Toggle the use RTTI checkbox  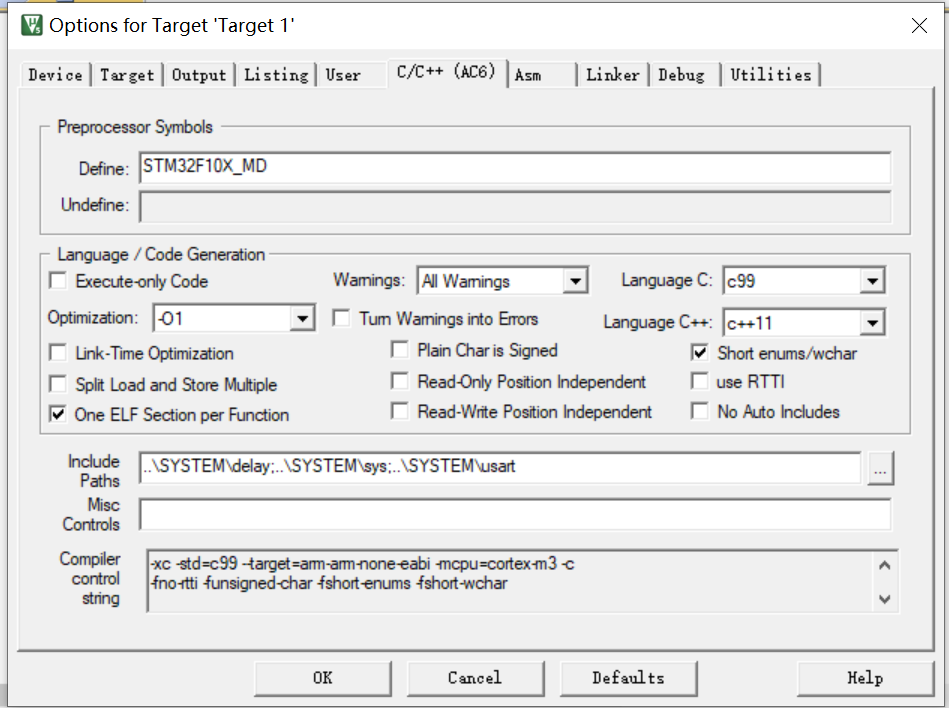click(700, 381)
